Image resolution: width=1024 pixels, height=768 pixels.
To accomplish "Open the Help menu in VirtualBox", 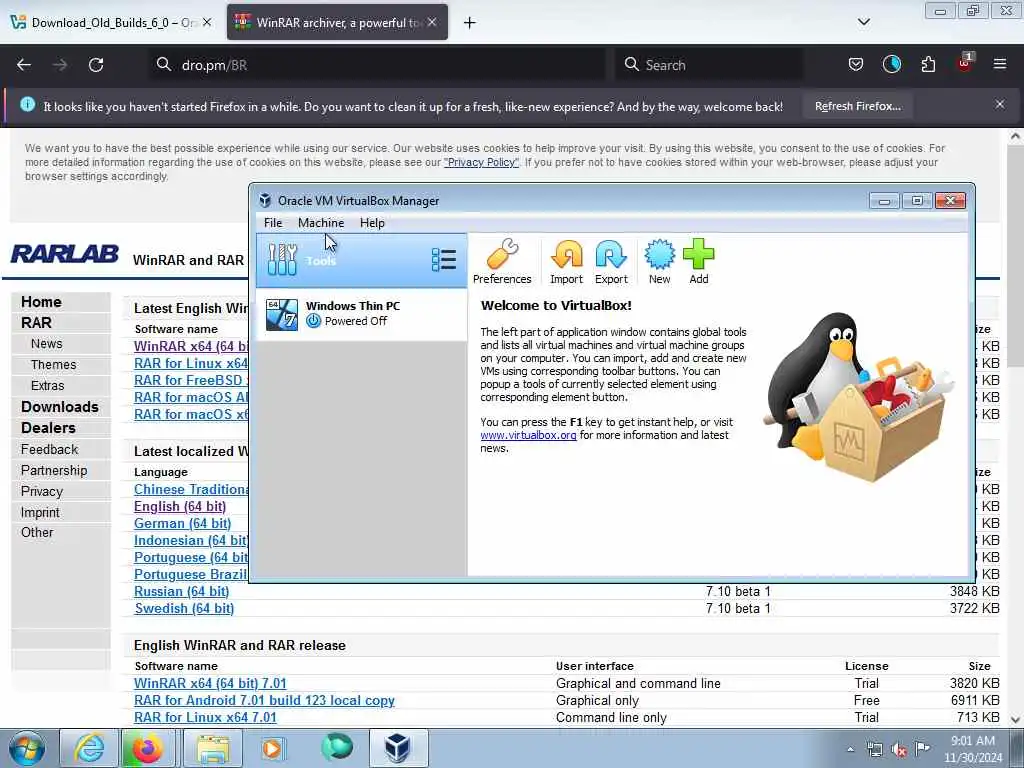I will click(x=372, y=223).
